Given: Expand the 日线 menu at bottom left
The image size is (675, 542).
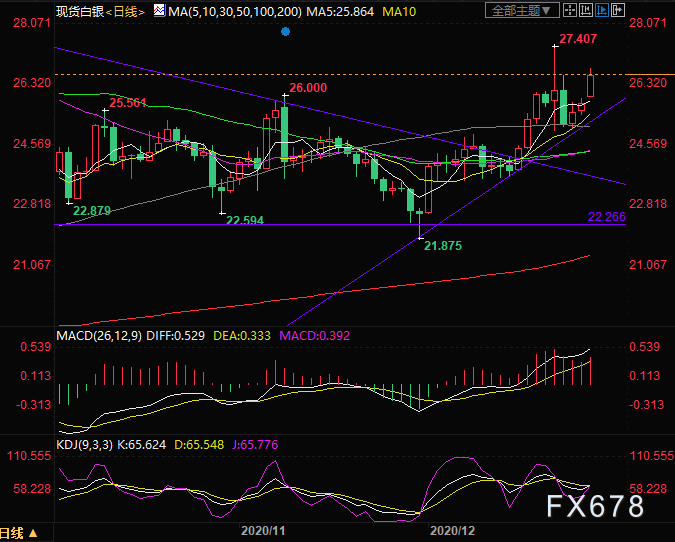Looking at the screenshot, I should (x=20, y=532).
